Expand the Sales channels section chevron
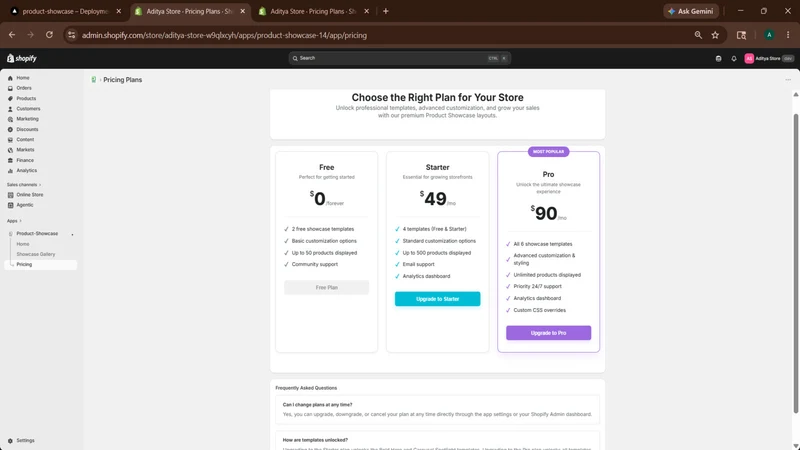Viewport: 800px width, 450px height. tap(40, 185)
